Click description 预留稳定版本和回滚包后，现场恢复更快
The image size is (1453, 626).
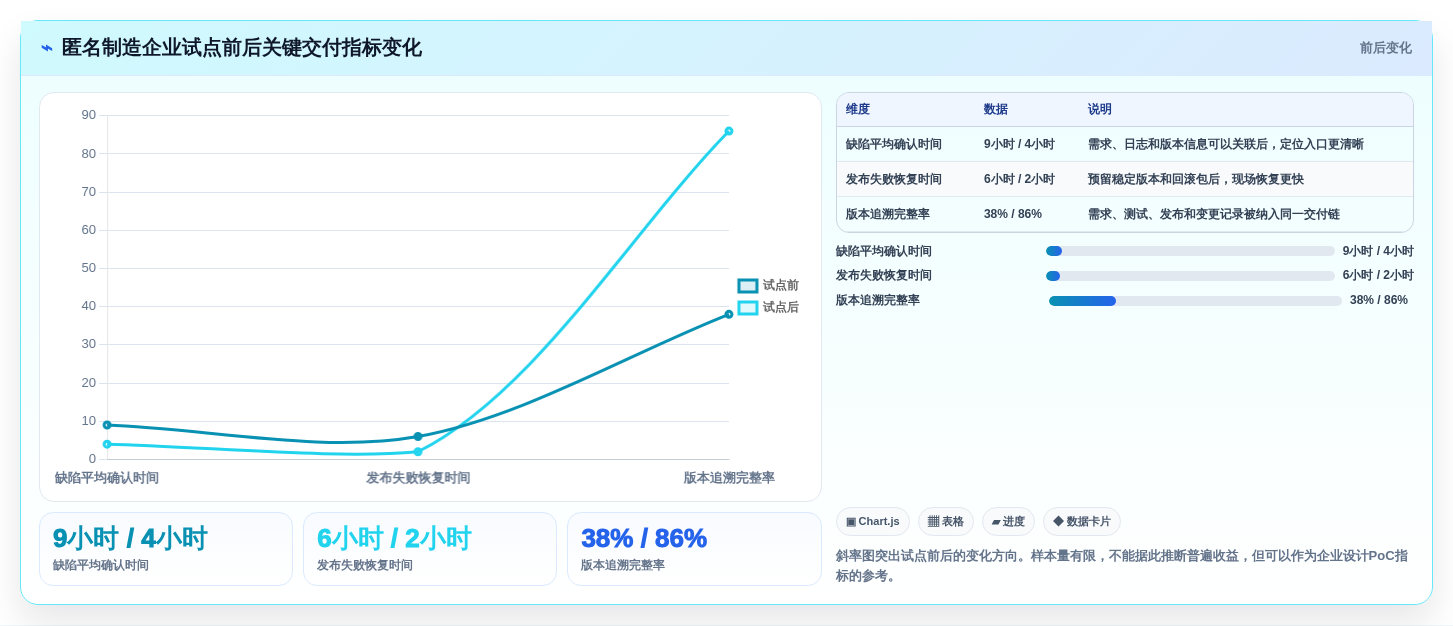click(x=1196, y=180)
